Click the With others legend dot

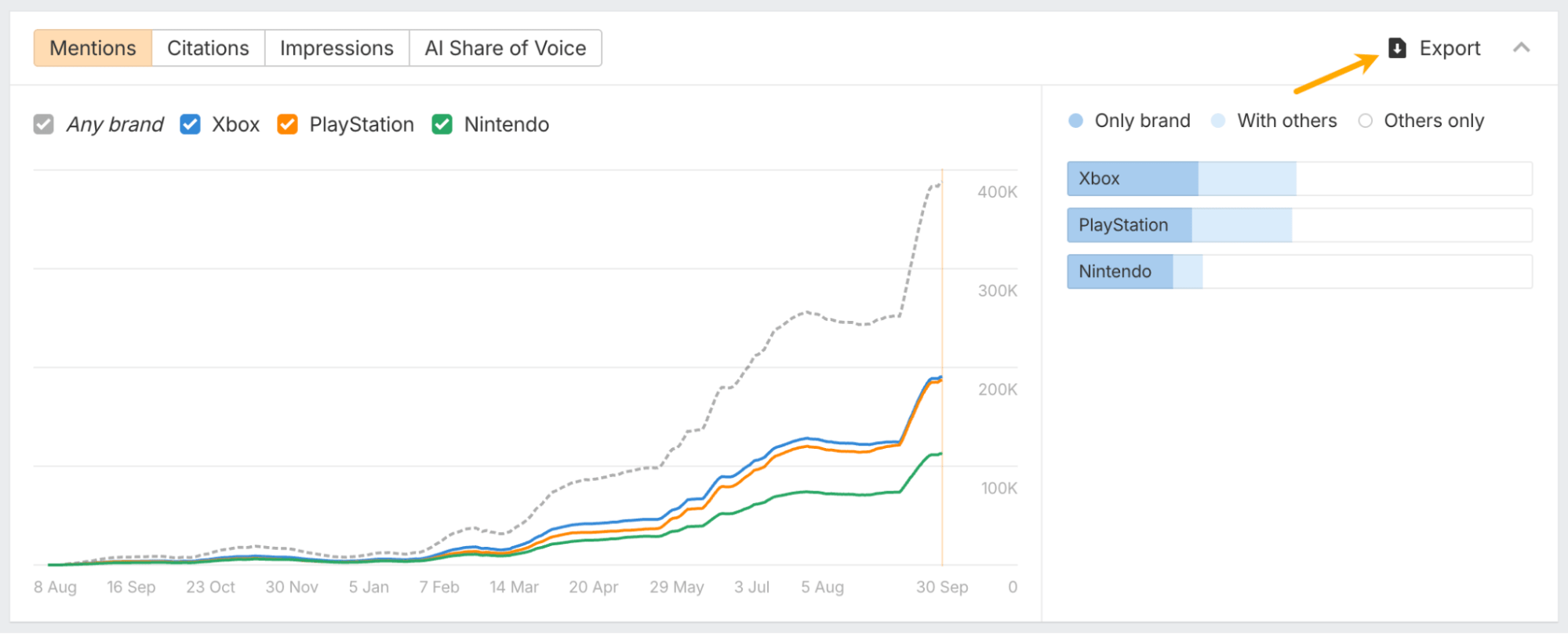(x=1218, y=121)
